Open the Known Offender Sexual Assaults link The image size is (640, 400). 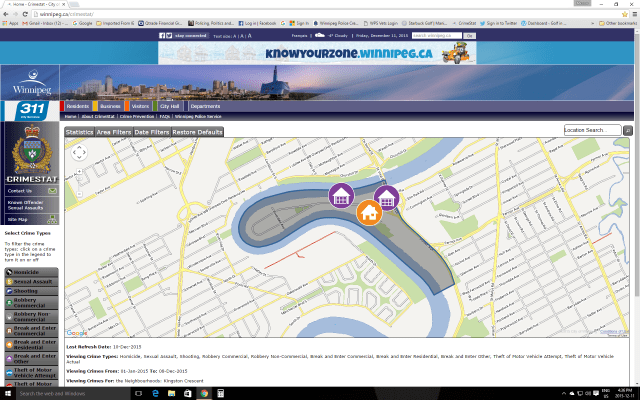pyautogui.click(x=27, y=204)
